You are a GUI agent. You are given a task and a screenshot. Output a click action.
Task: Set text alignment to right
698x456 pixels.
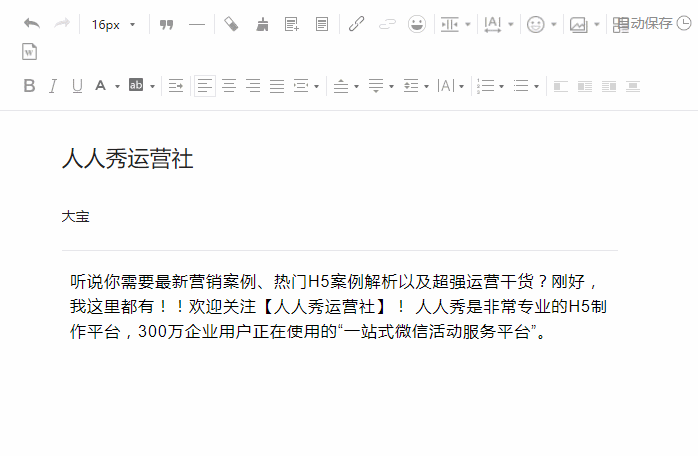[x=253, y=86]
